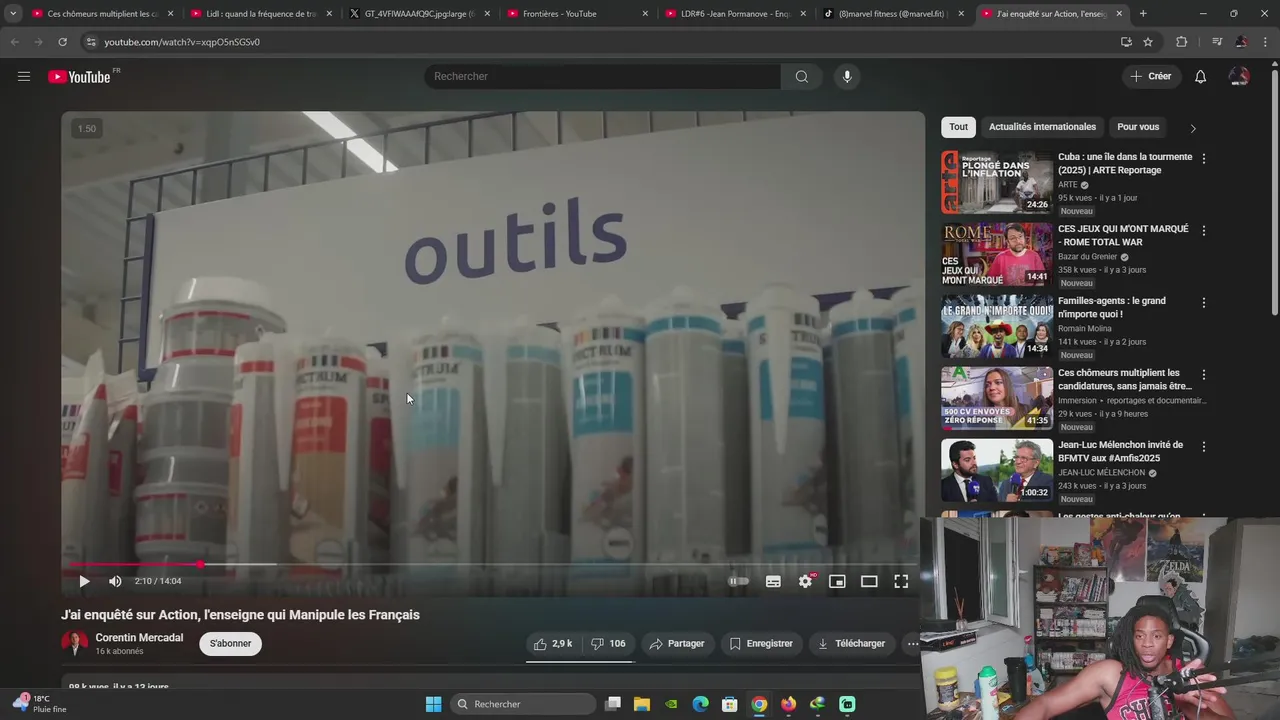Select Actualités internationales filter chip

coord(1042,127)
